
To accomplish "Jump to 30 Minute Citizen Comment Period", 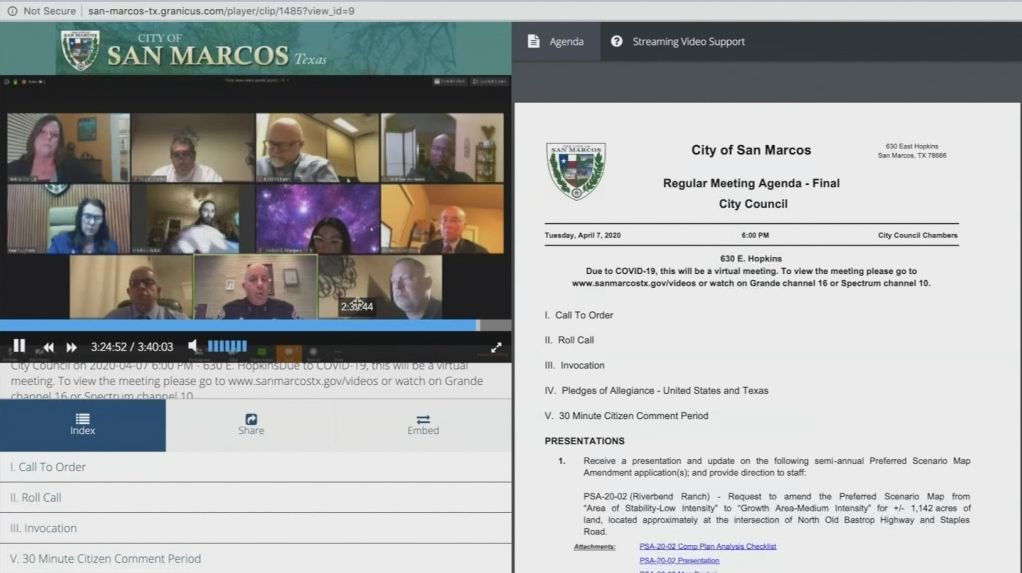I will point(105,559).
